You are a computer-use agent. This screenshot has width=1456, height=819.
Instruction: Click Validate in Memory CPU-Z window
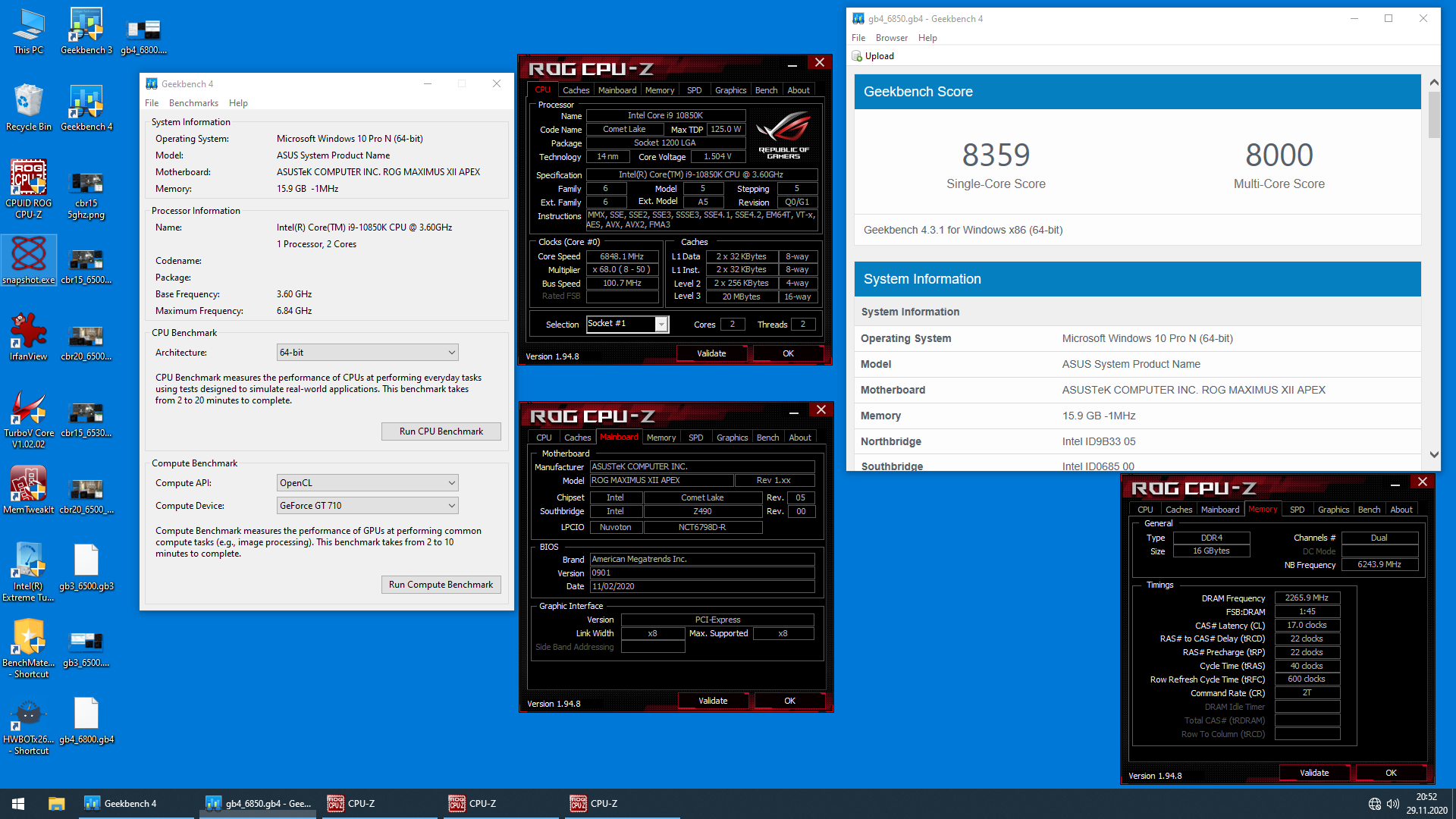1314,773
